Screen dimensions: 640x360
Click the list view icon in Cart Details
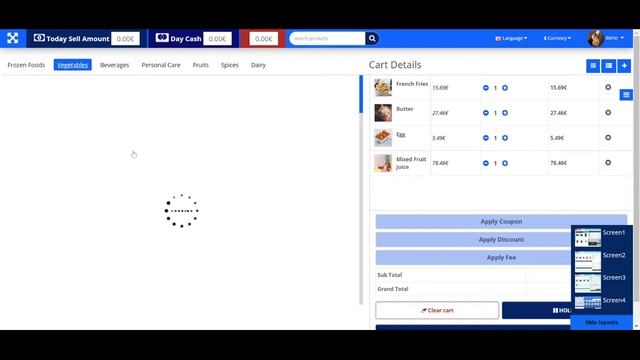click(609, 66)
